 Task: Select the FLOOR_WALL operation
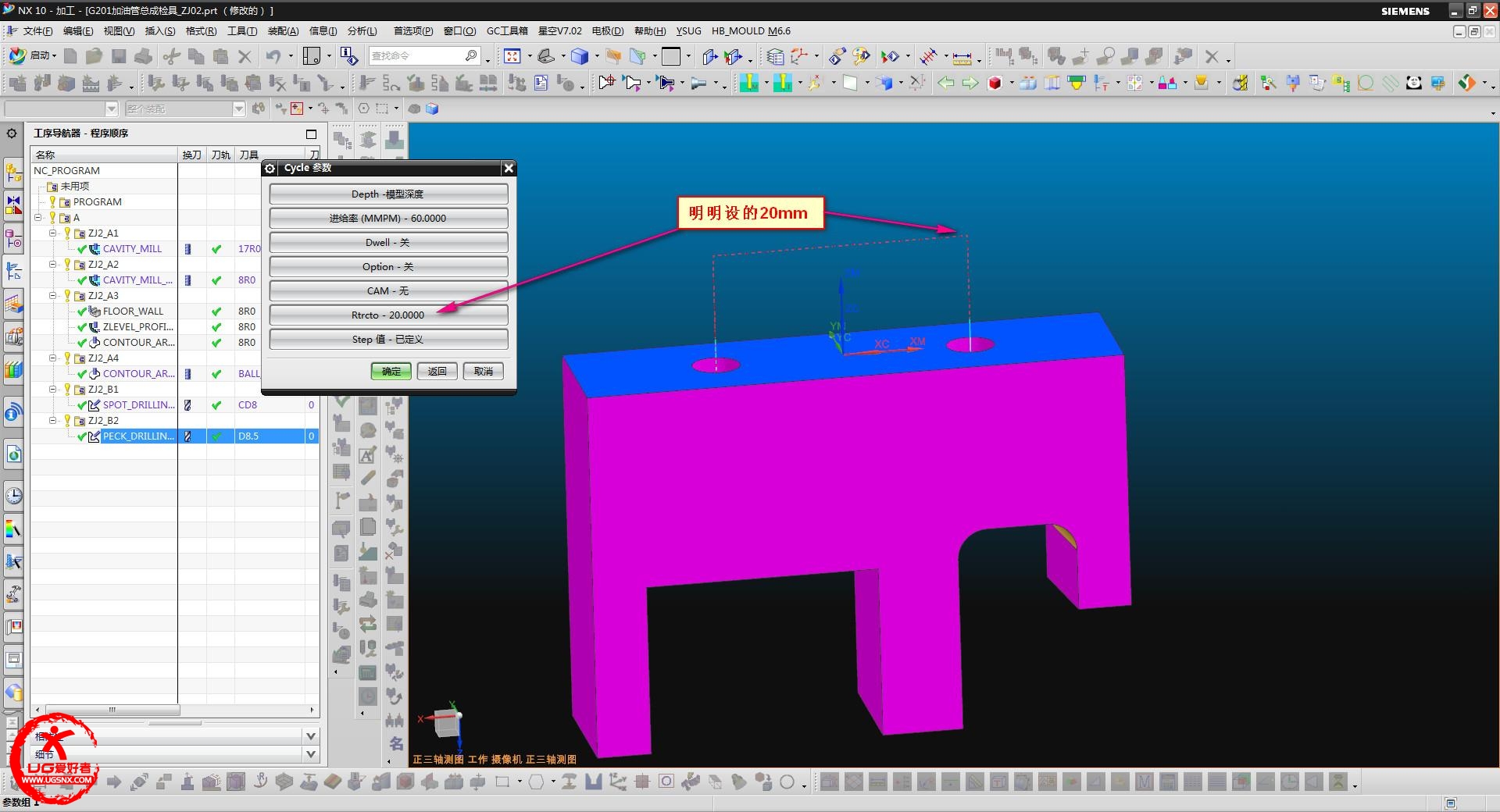(133, 311)
